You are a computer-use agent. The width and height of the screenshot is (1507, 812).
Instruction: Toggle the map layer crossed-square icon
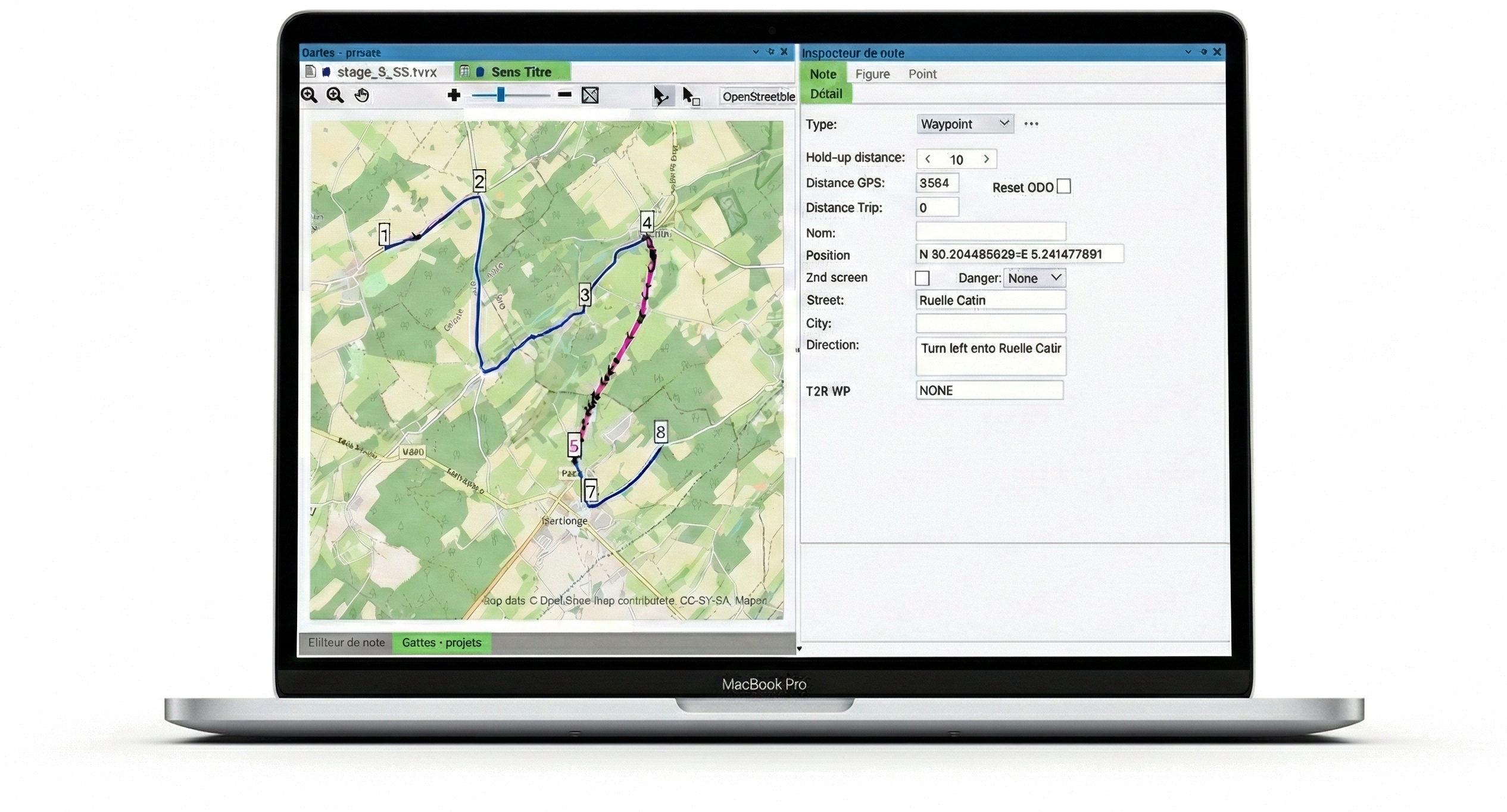(x=589, y=95)
